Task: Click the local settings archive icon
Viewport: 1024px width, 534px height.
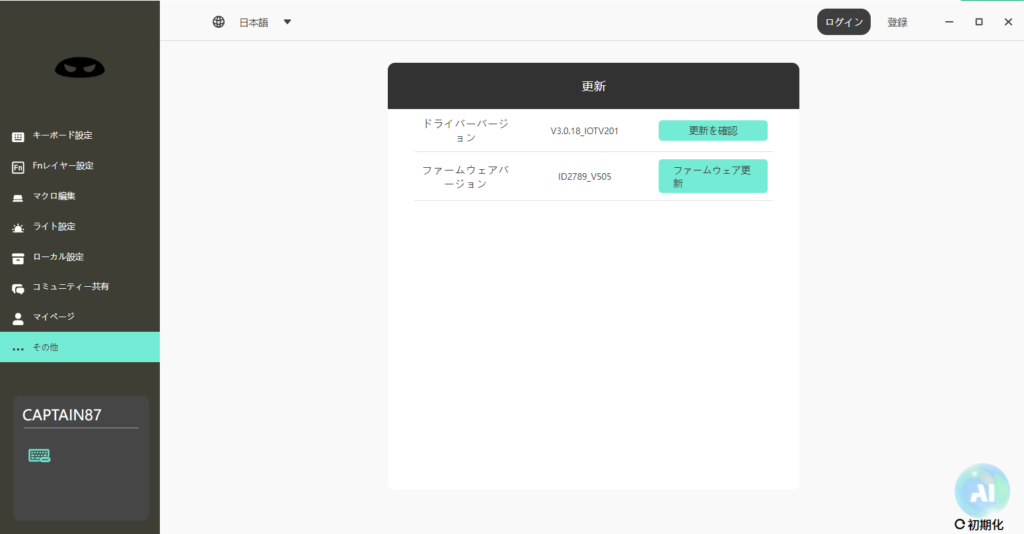Action: point(18,258)
